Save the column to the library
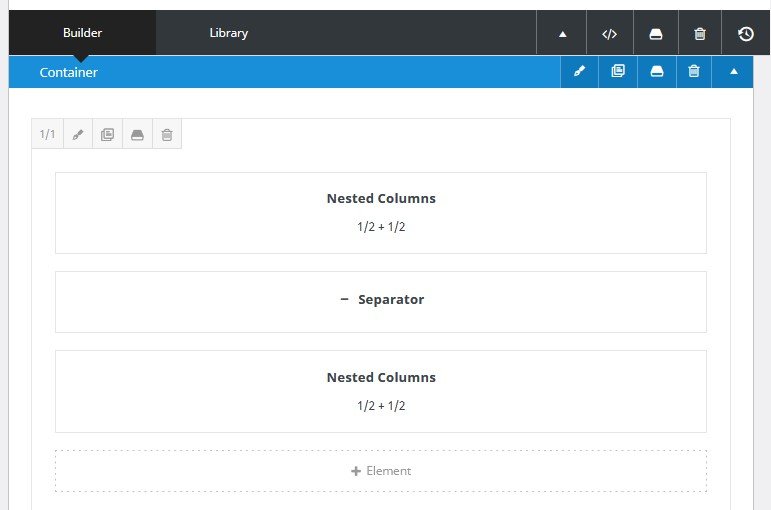 tap(137, 134)
